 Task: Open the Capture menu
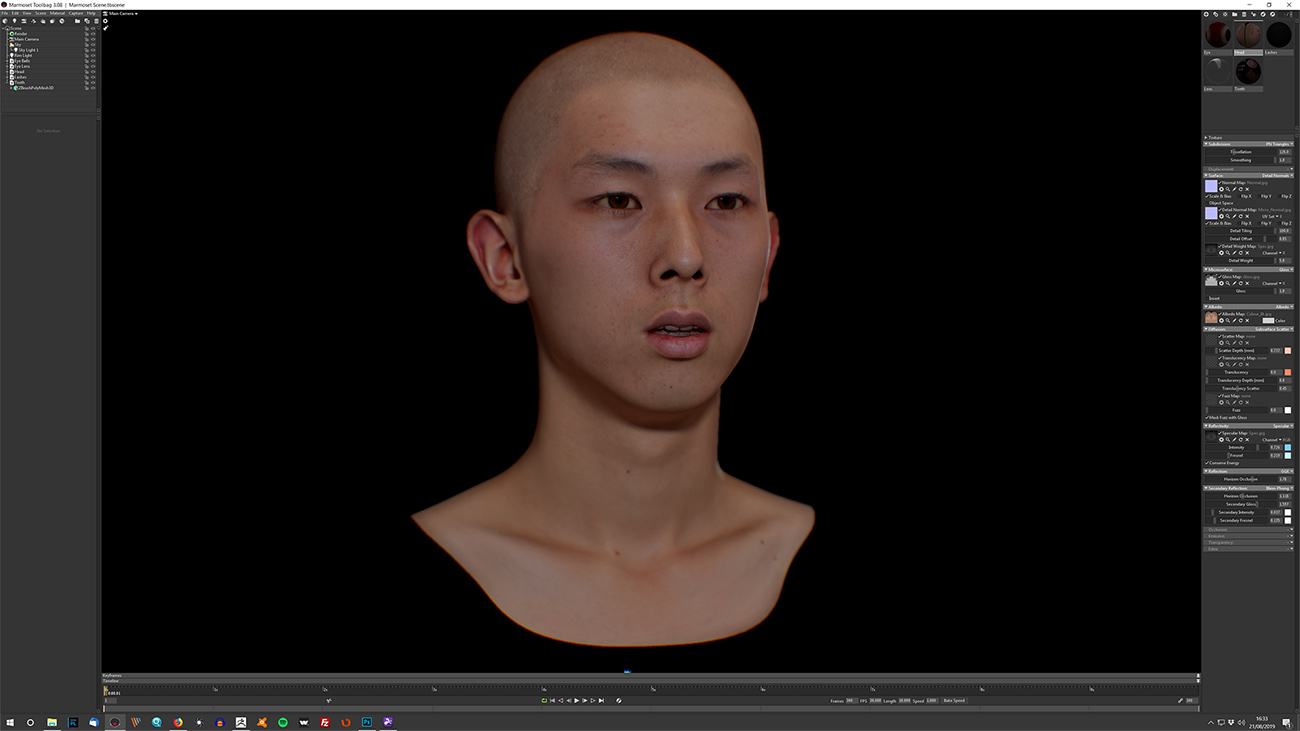[x=76, y=13]
